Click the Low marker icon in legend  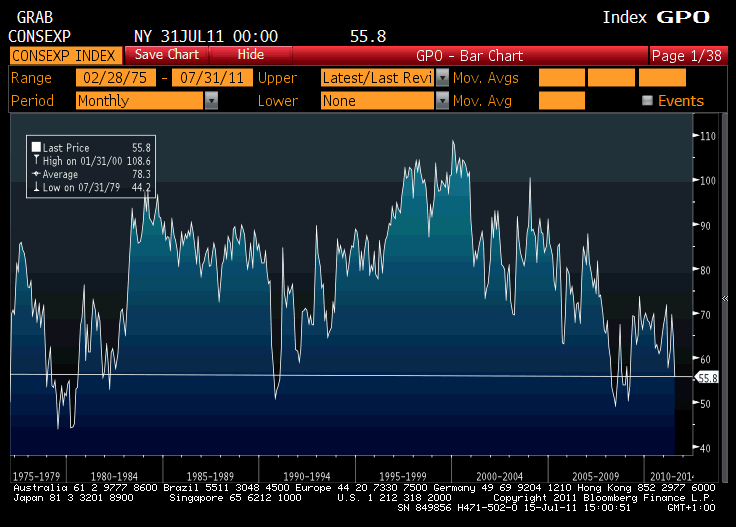[x=37, y=186]
